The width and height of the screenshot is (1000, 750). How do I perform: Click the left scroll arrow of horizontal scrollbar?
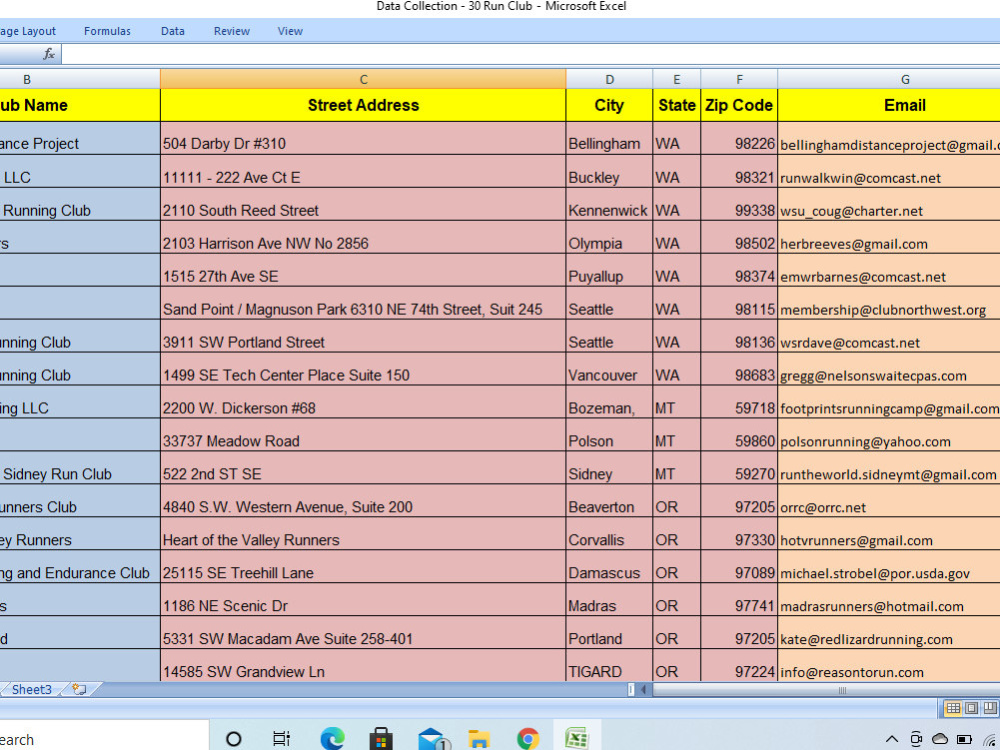point(643,689)
